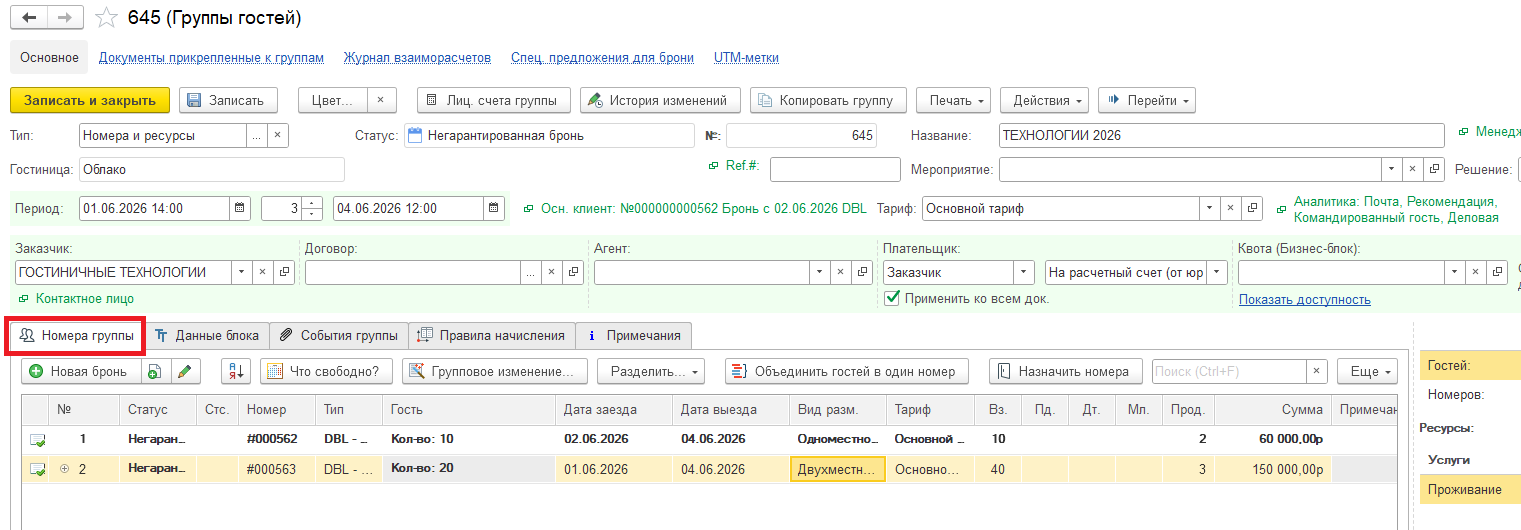
Task: Switch to the Данные блока tab
Action: (x=207, y=335)
